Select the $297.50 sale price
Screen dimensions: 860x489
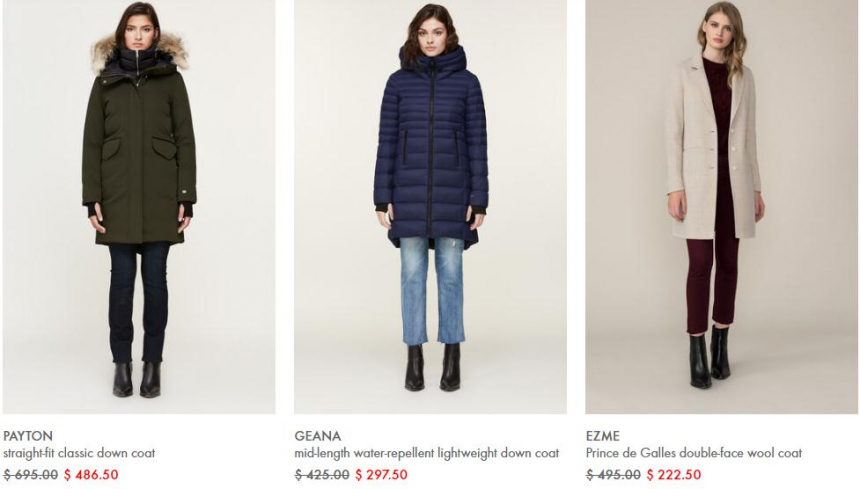click(381, 474)
